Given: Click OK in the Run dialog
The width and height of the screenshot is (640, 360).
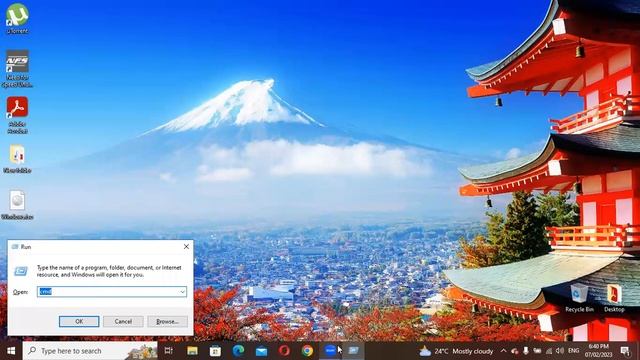Looking at the screenshot, I should tap(79, 321).
